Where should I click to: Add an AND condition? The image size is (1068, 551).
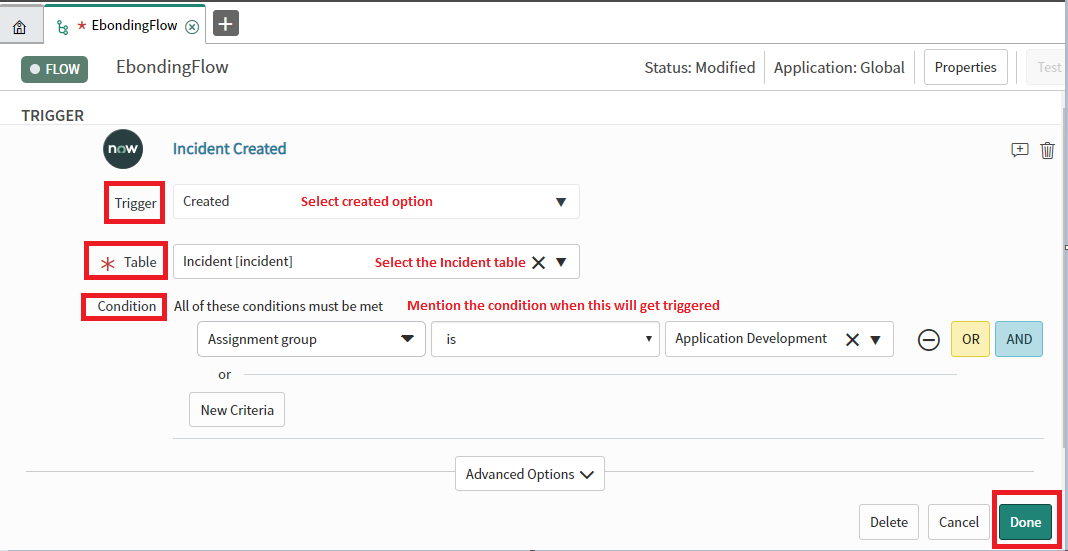tap(1019, 339)
